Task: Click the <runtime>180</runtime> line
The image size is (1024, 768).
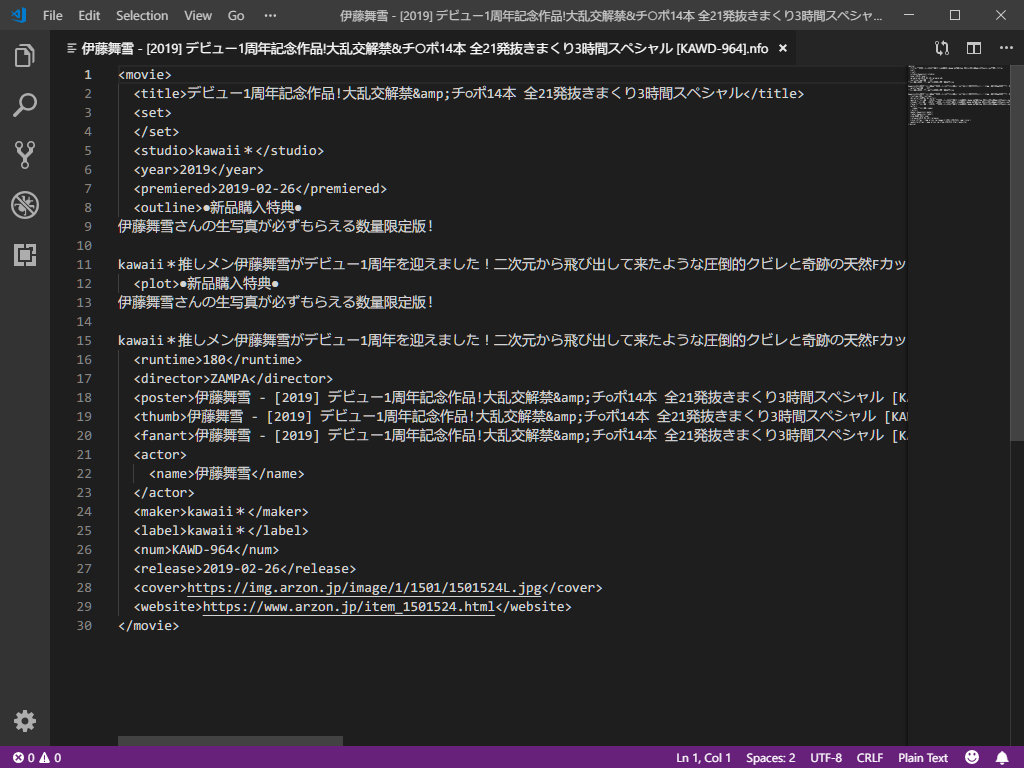Action: coord(218,360)
